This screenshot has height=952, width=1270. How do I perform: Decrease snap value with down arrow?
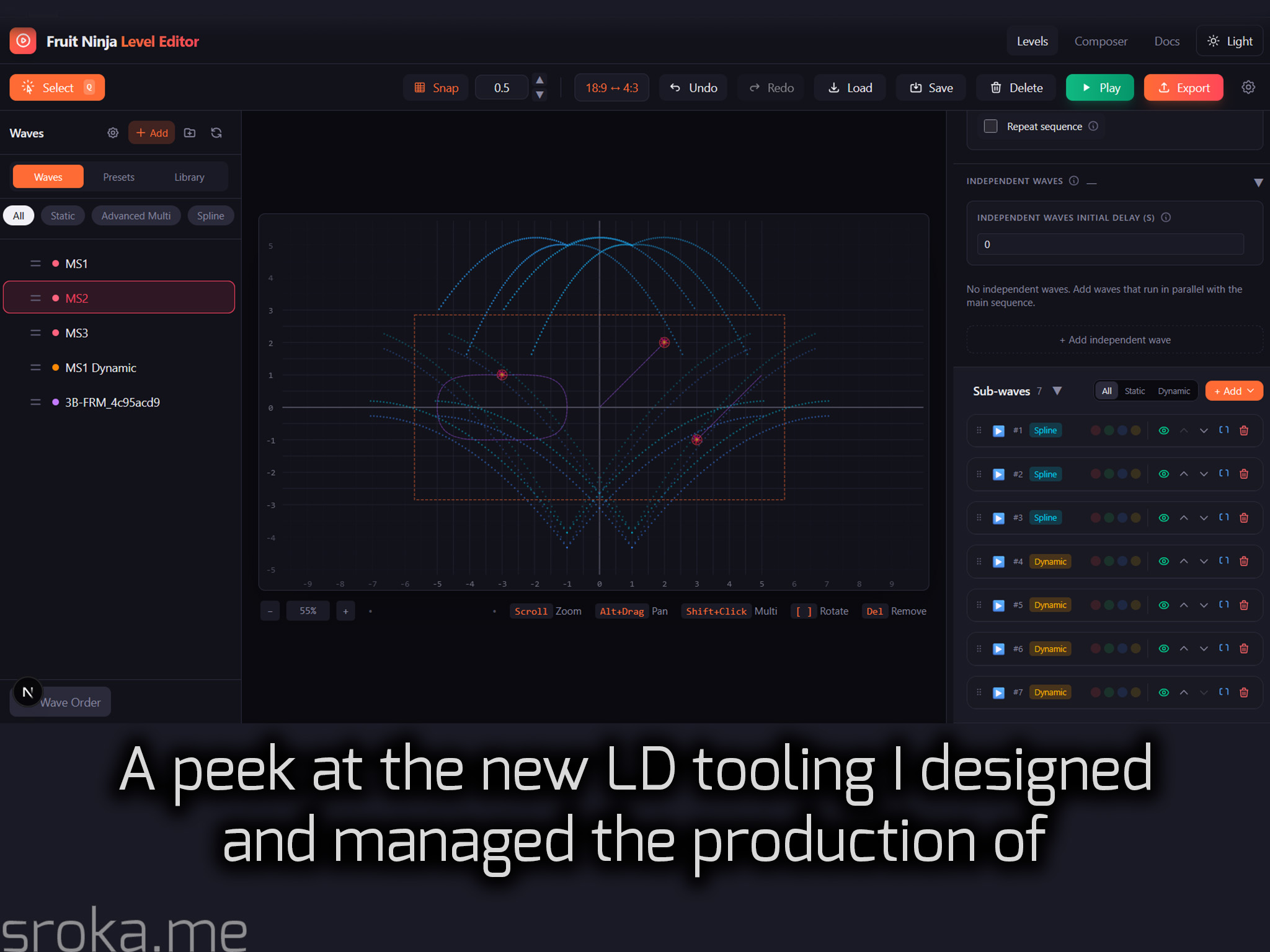tap(540, 95)
